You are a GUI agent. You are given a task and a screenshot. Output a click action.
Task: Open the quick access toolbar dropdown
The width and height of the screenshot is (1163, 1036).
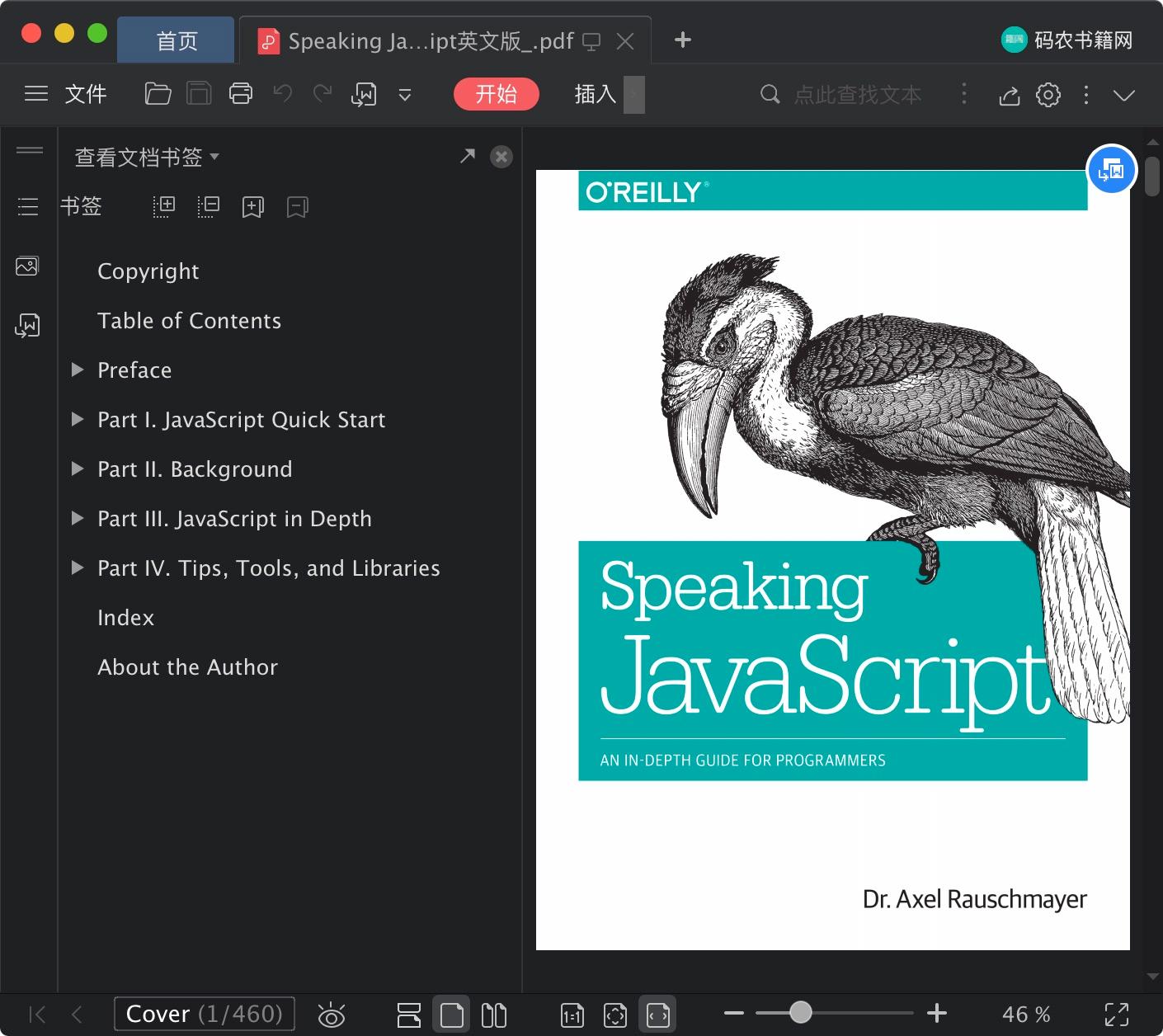click(405, 95)
